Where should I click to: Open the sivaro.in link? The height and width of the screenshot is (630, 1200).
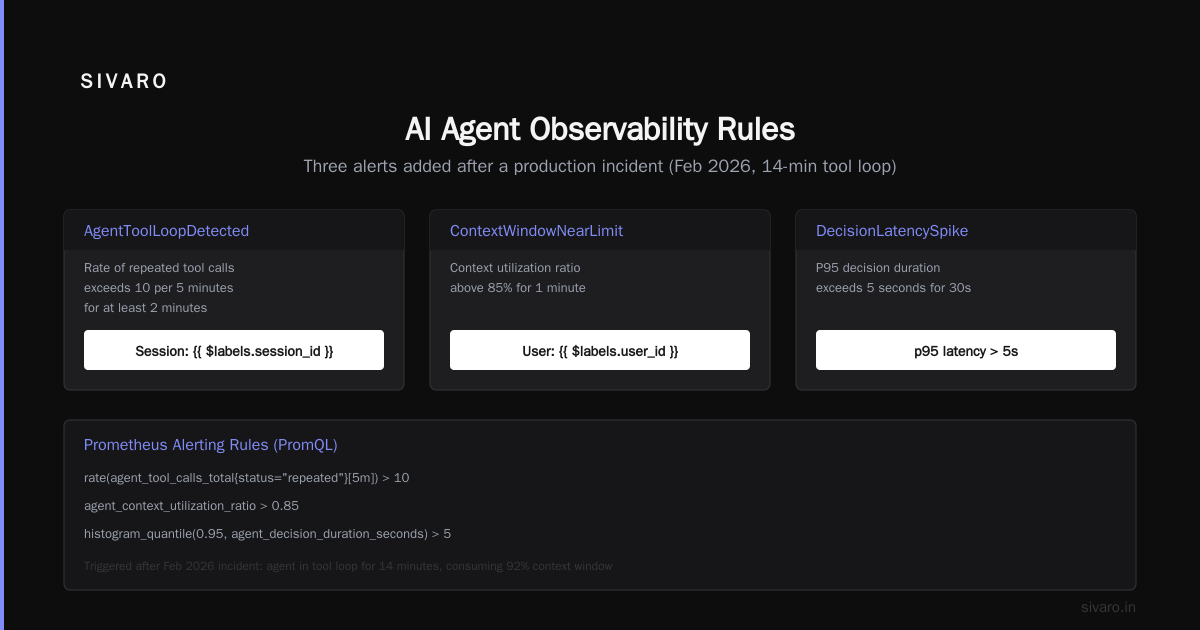click(x=1108, y=607)
